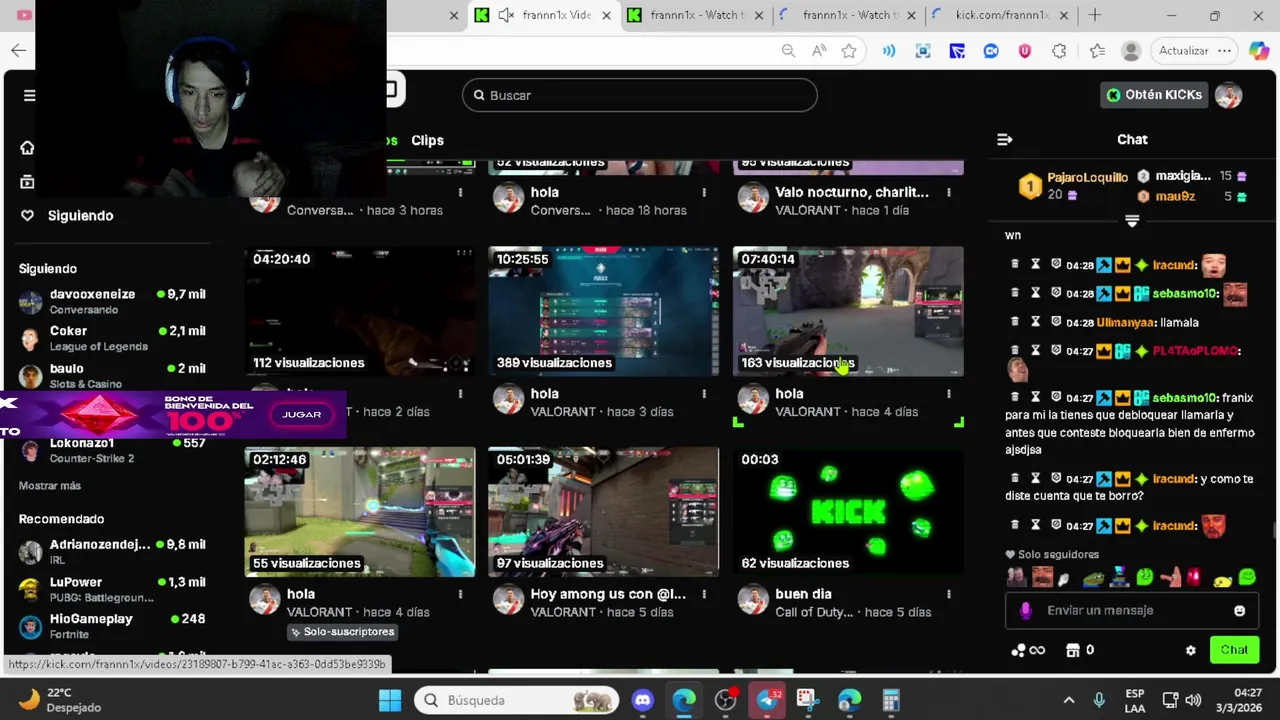Add page to favorites star icon
Image resolution: width=1280 pixels, height=720 pixels.
coord(849,51)
